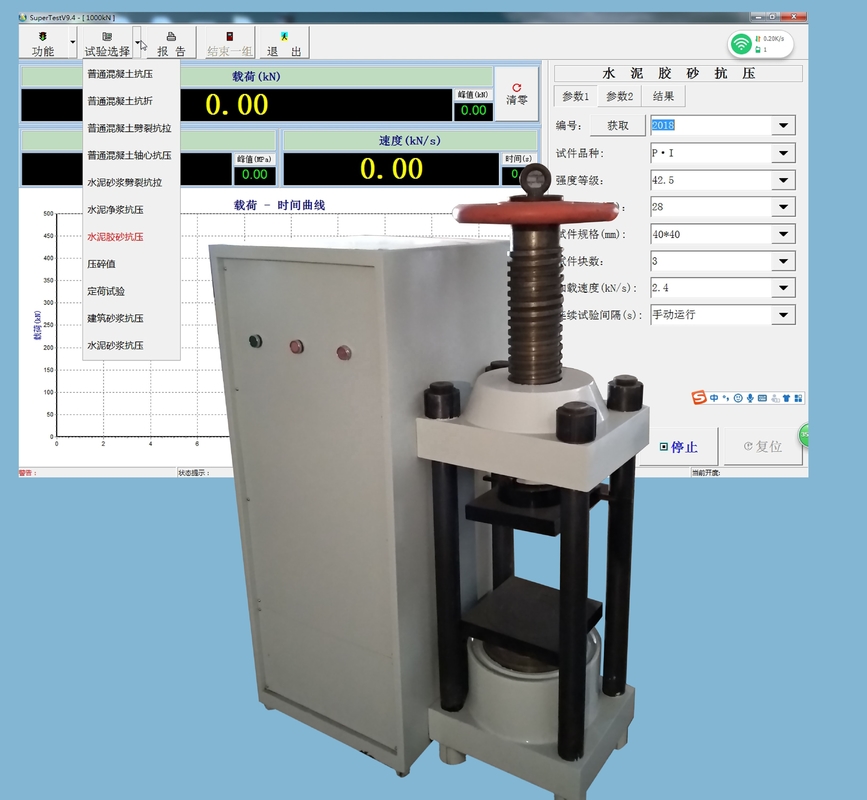Image resolution: width=867 pixels, height=800 pixels.
Task: Click the 获取 fetch number button
Action: tap(618, 126)
